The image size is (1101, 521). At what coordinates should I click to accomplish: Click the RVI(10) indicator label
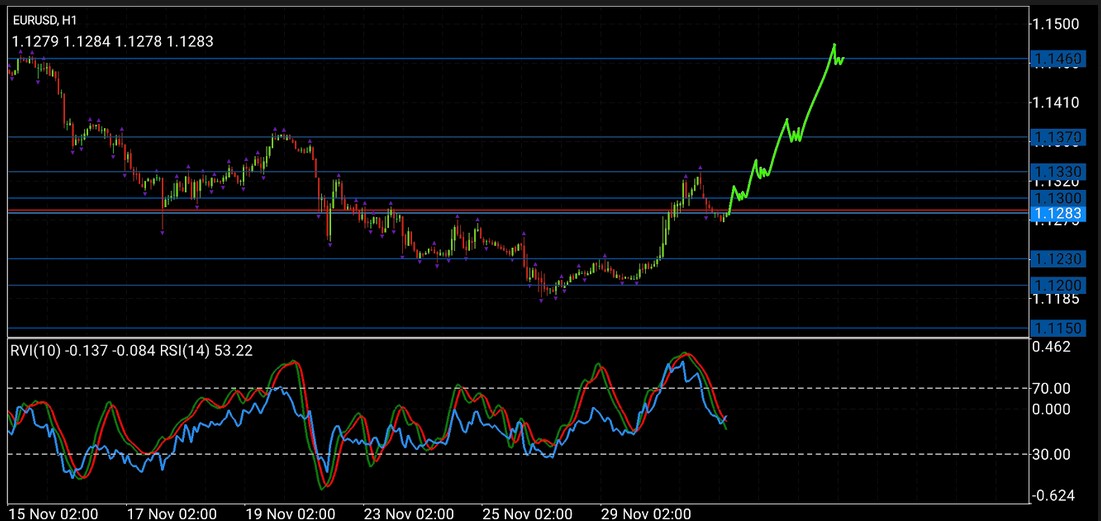(37, 350)
